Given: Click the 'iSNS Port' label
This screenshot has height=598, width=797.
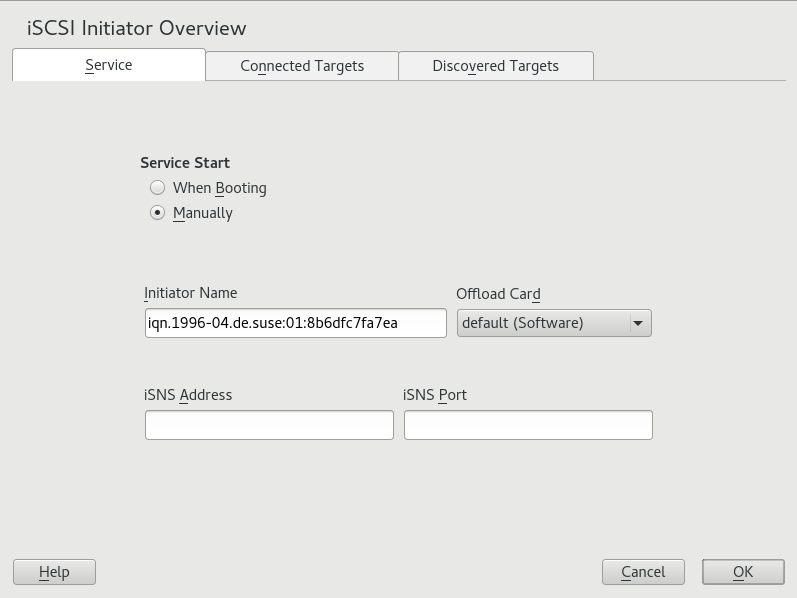Looking at the screenshot, I should 435,395.
